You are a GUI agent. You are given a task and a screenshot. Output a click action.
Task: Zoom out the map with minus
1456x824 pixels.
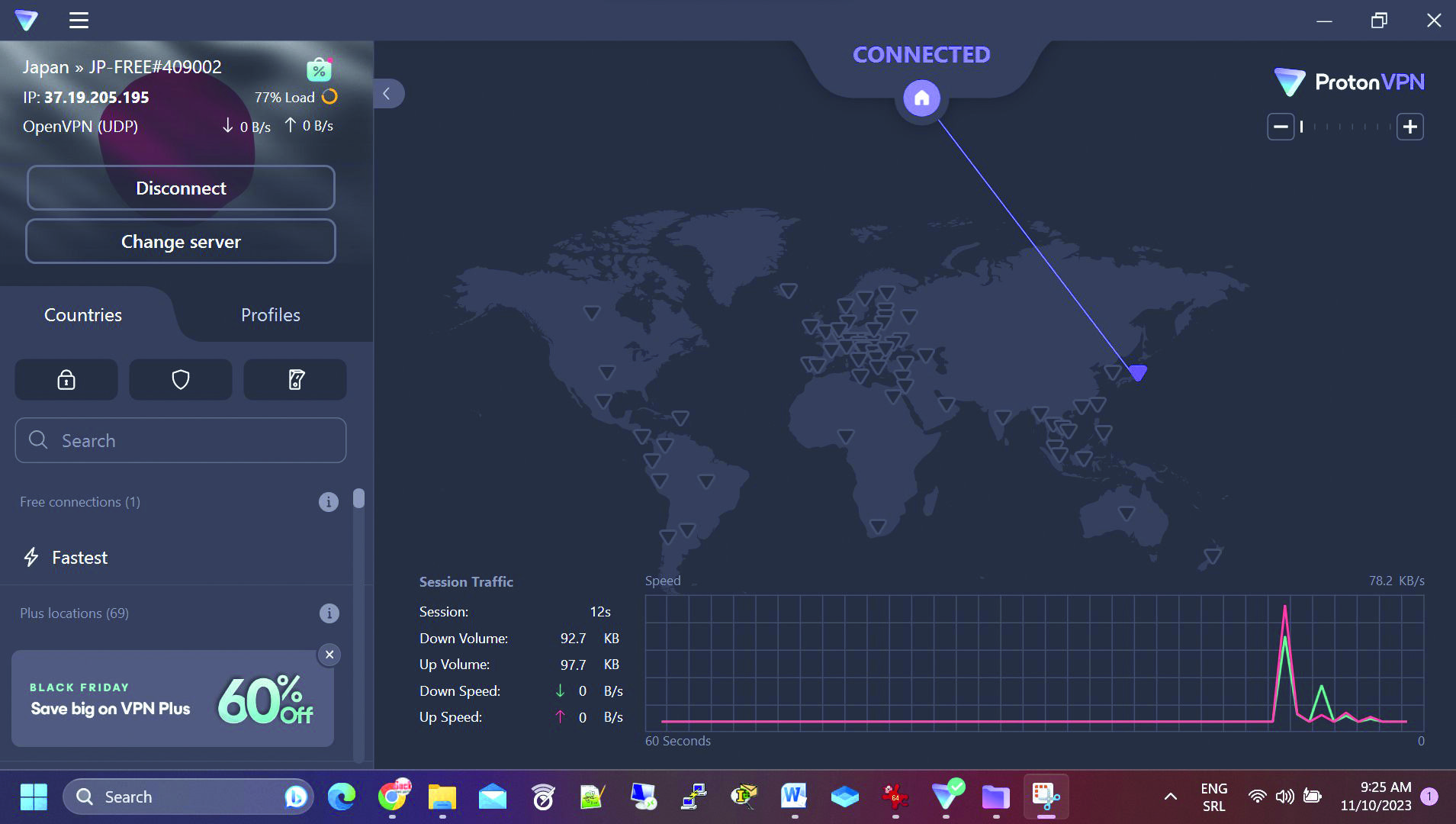pos(1281,127)
